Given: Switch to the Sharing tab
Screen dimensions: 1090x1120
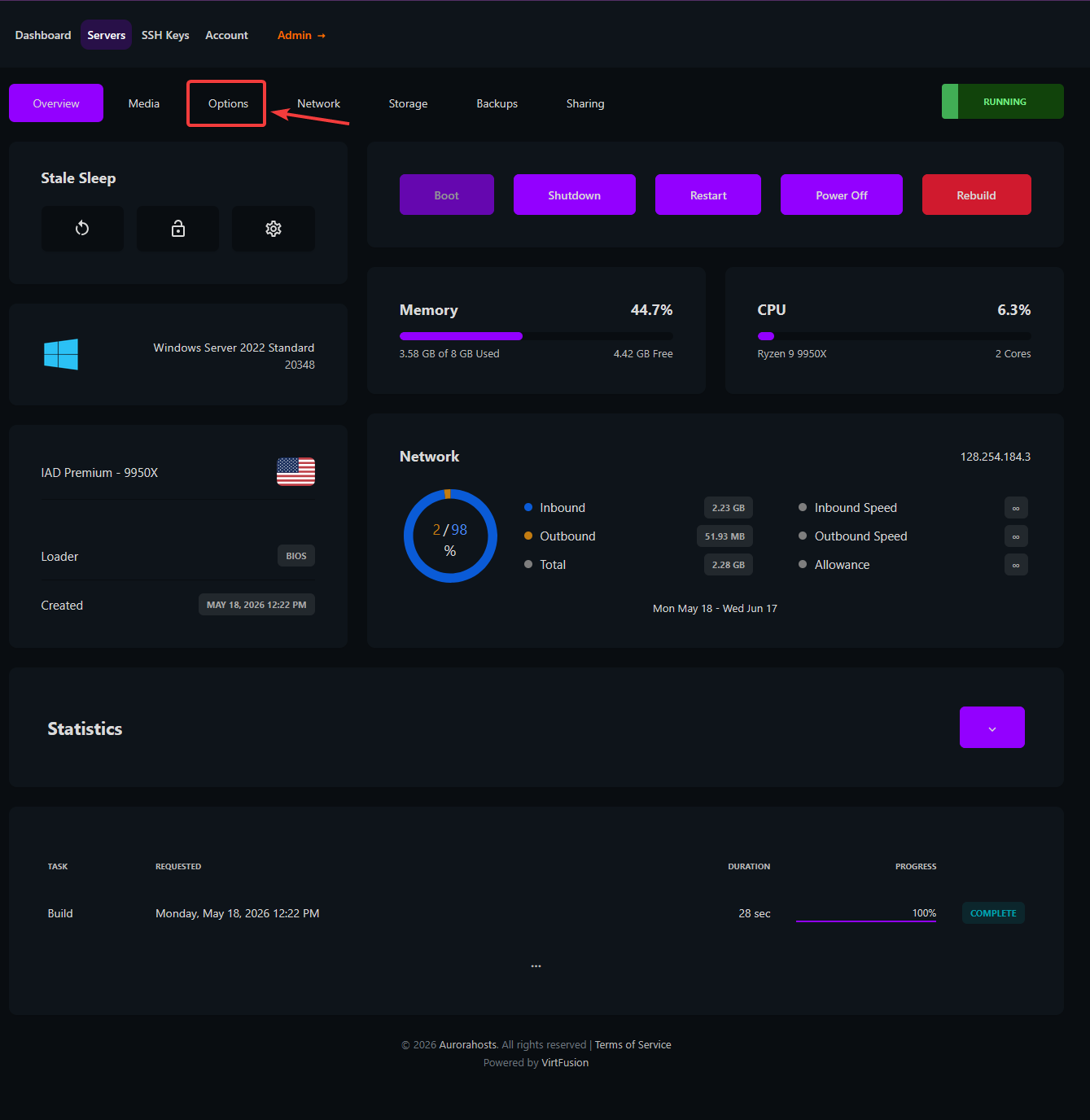Looking at the screenshot, I should (585, 103).
